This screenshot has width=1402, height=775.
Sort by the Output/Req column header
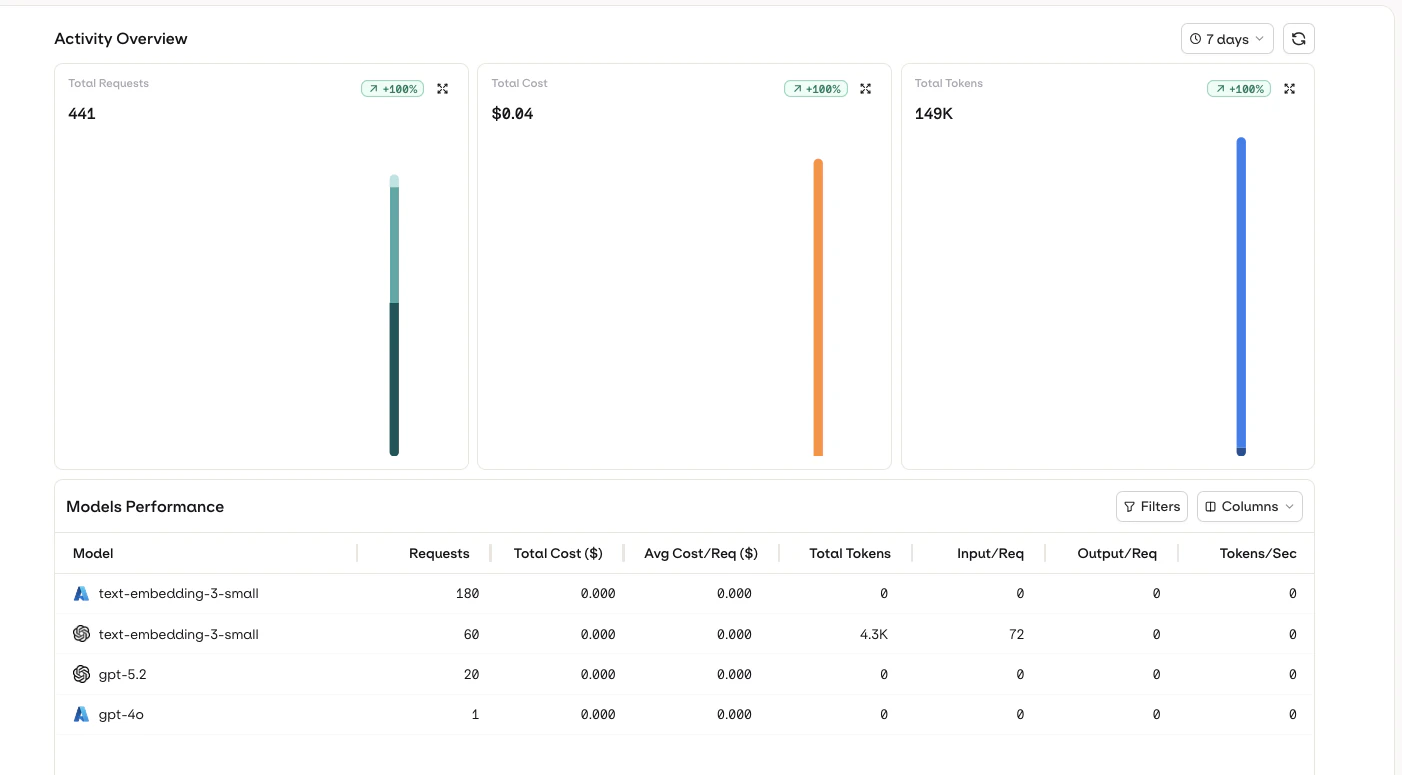coord(1117,554)
